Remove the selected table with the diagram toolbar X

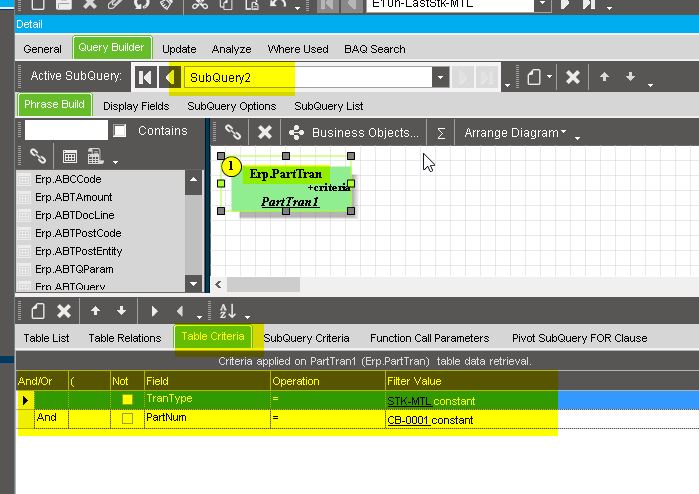click(x=265, y=132)
